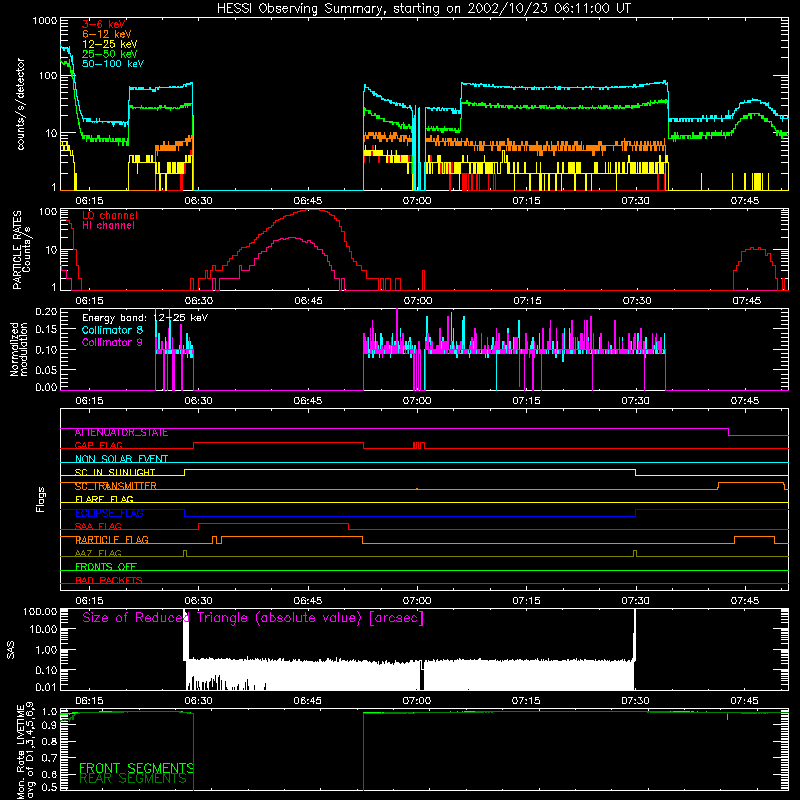
Task: Click the BAD_PACKETS flag label
Action: pos(109,581)
